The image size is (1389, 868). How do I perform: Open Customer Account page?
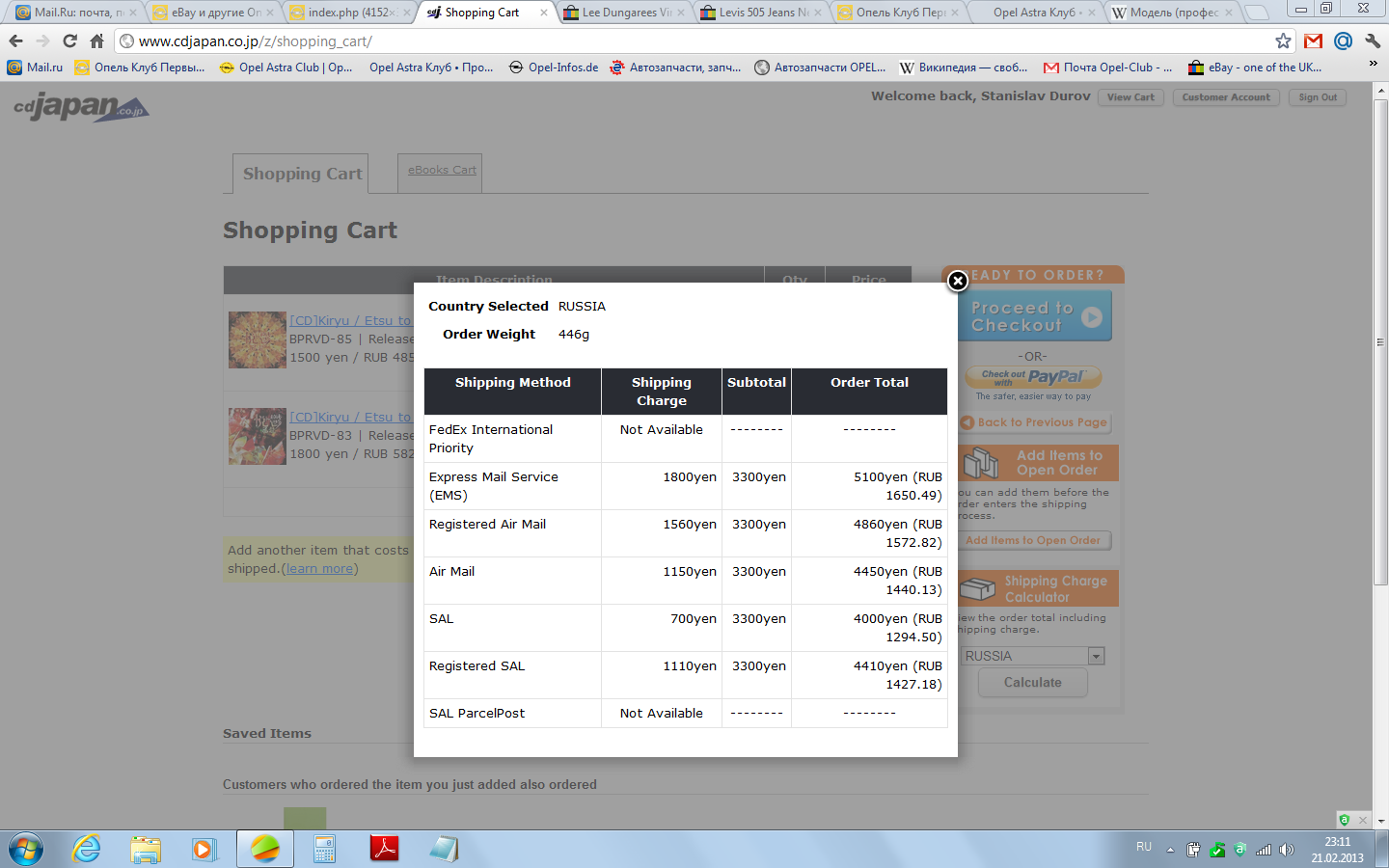click(x=1226, y=97)
